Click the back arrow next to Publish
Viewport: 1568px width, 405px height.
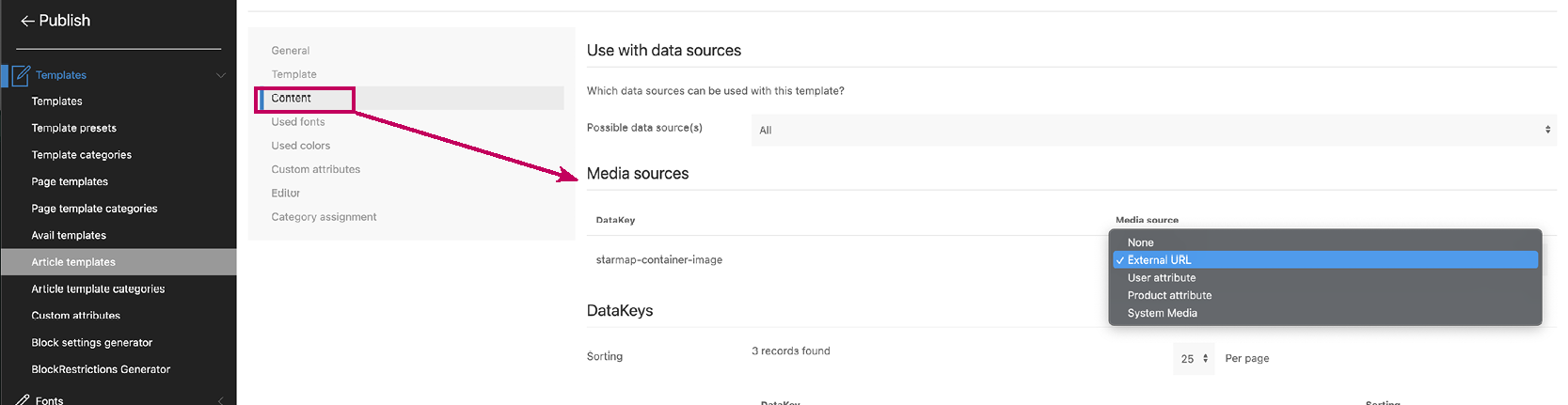point(27,21)
